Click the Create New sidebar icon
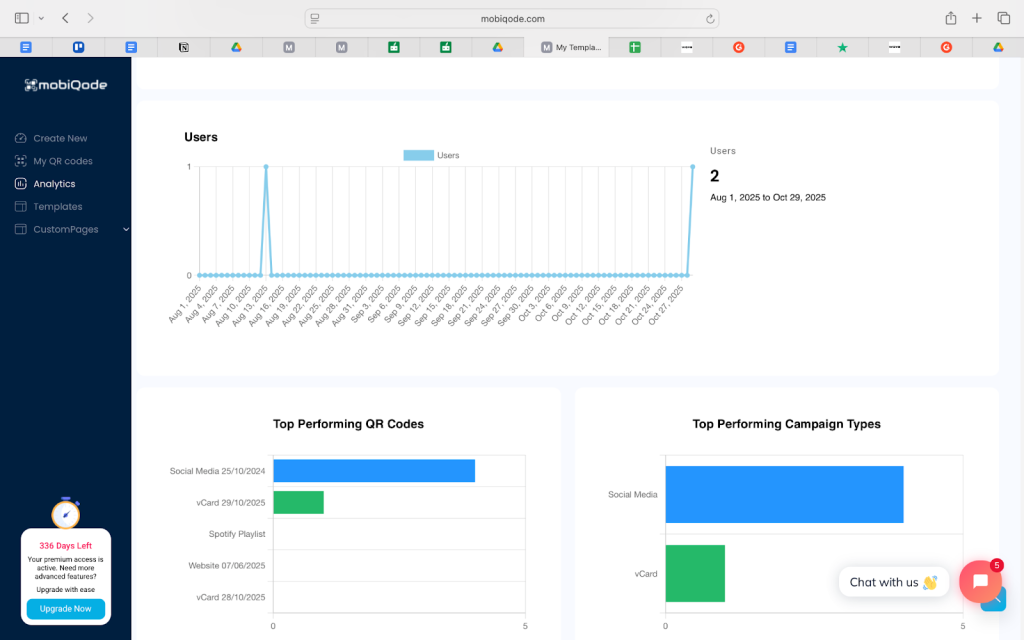The height and width of the screenshot is (640, 1024). click(20, 138)
